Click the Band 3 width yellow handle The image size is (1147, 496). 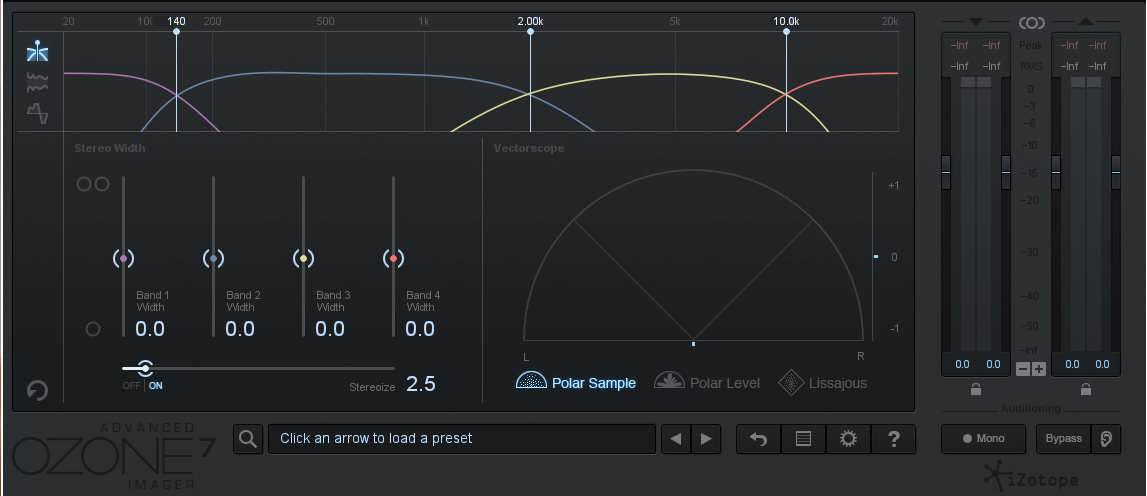(x=304, y=258)
